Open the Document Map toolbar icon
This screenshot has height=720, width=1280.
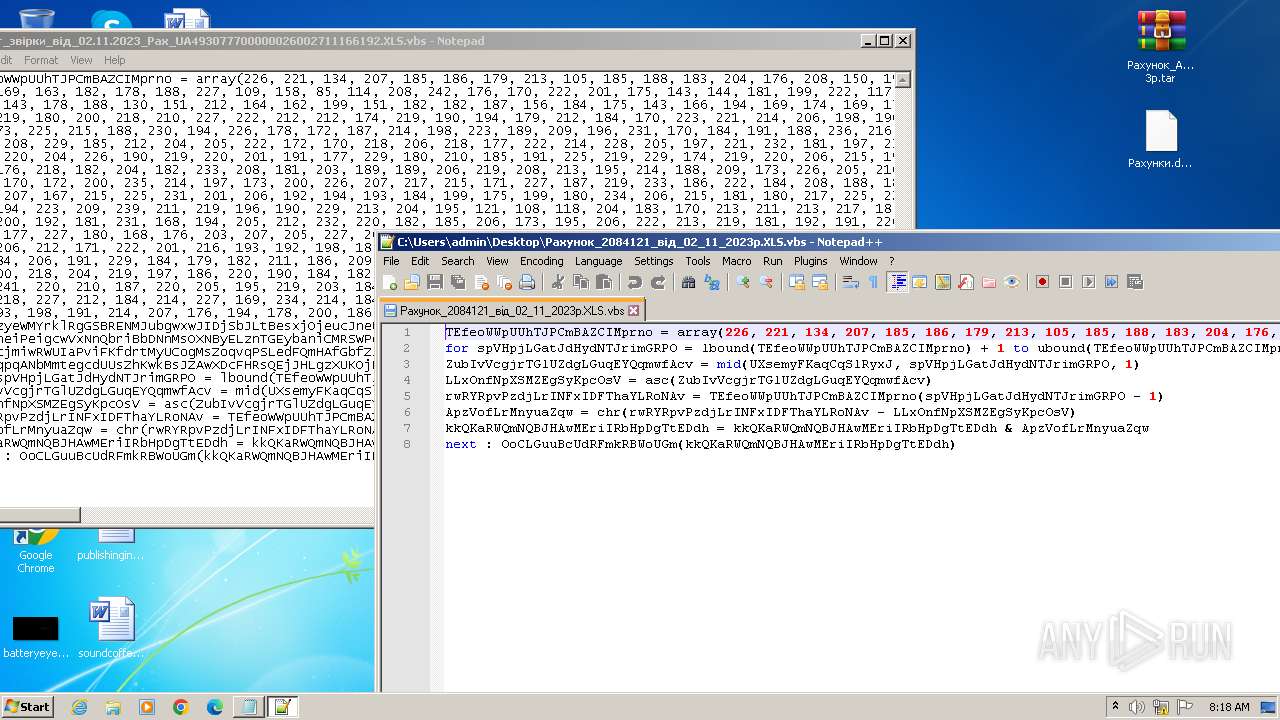coord(942,282)
